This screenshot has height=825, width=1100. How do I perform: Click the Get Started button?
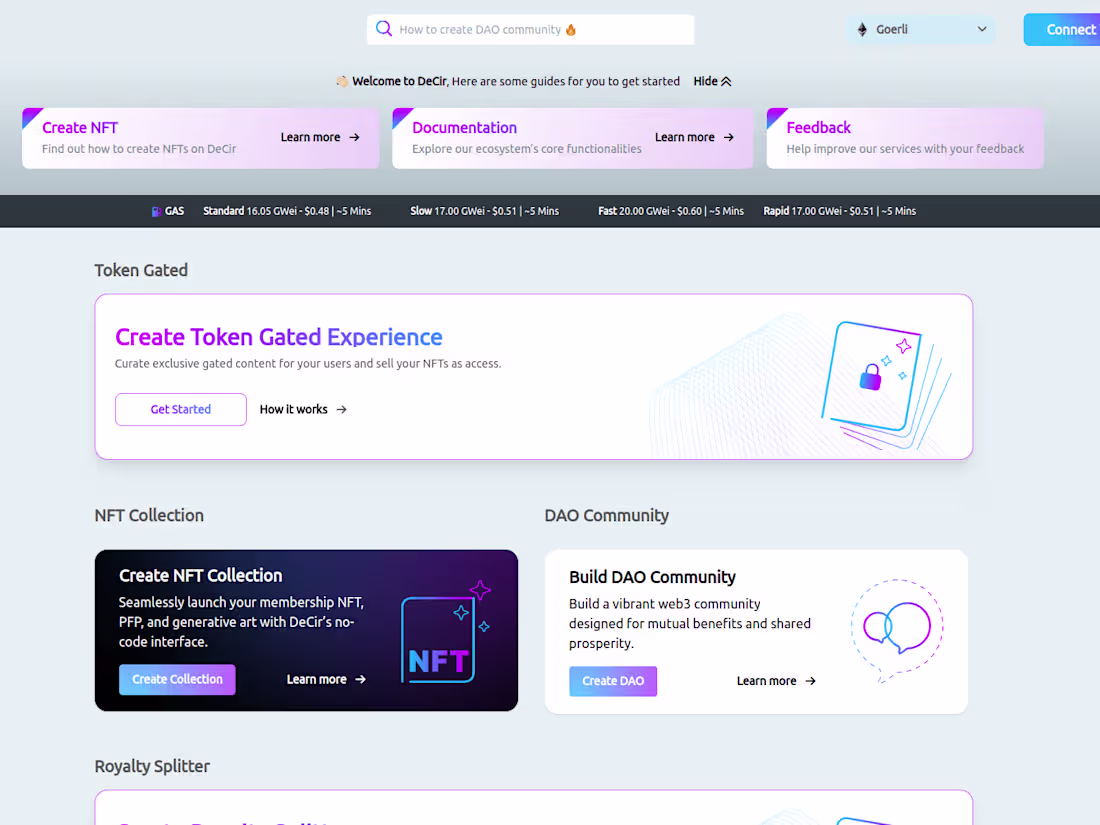pos(181,409)
